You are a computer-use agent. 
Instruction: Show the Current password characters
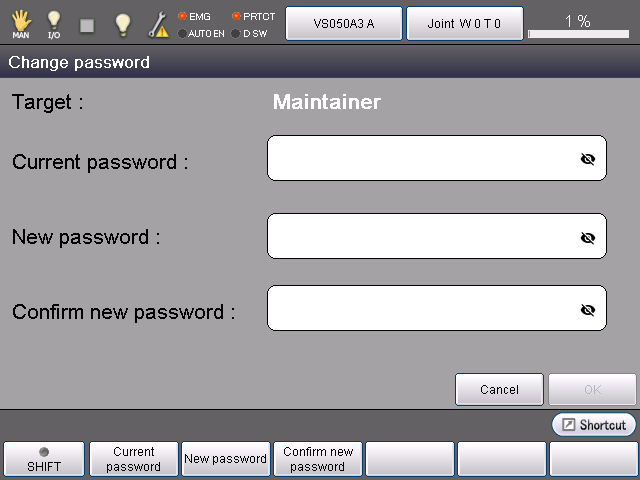click(588, 159)
